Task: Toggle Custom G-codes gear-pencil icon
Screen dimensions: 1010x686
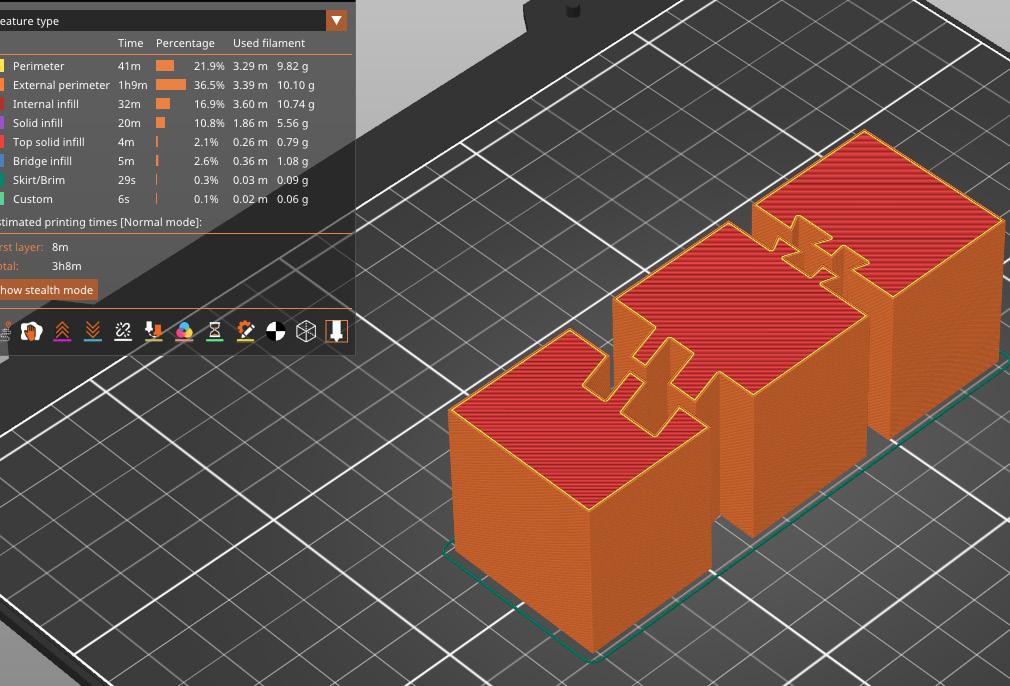Action: 245,331
